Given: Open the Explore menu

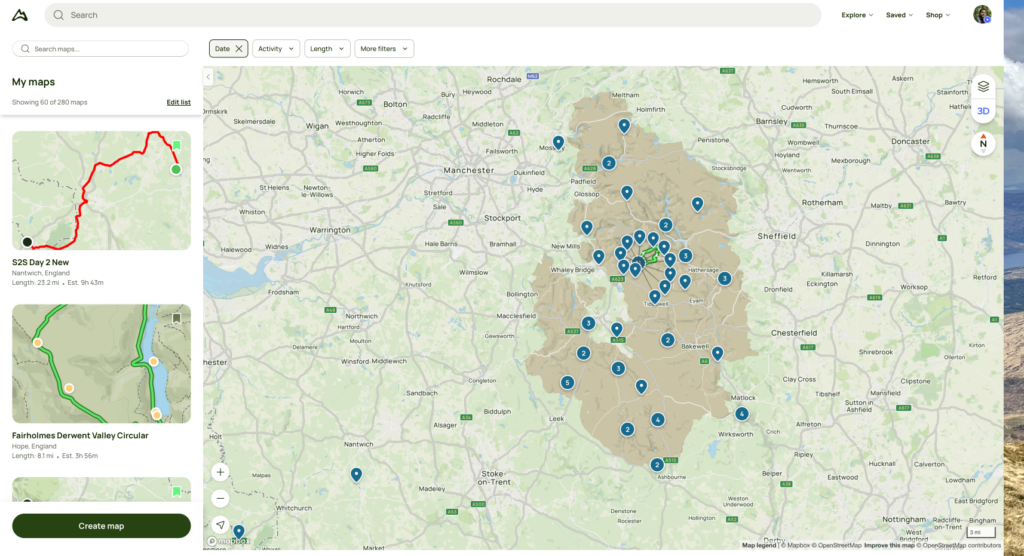Looking at the screenshot, I should (857, 15).
